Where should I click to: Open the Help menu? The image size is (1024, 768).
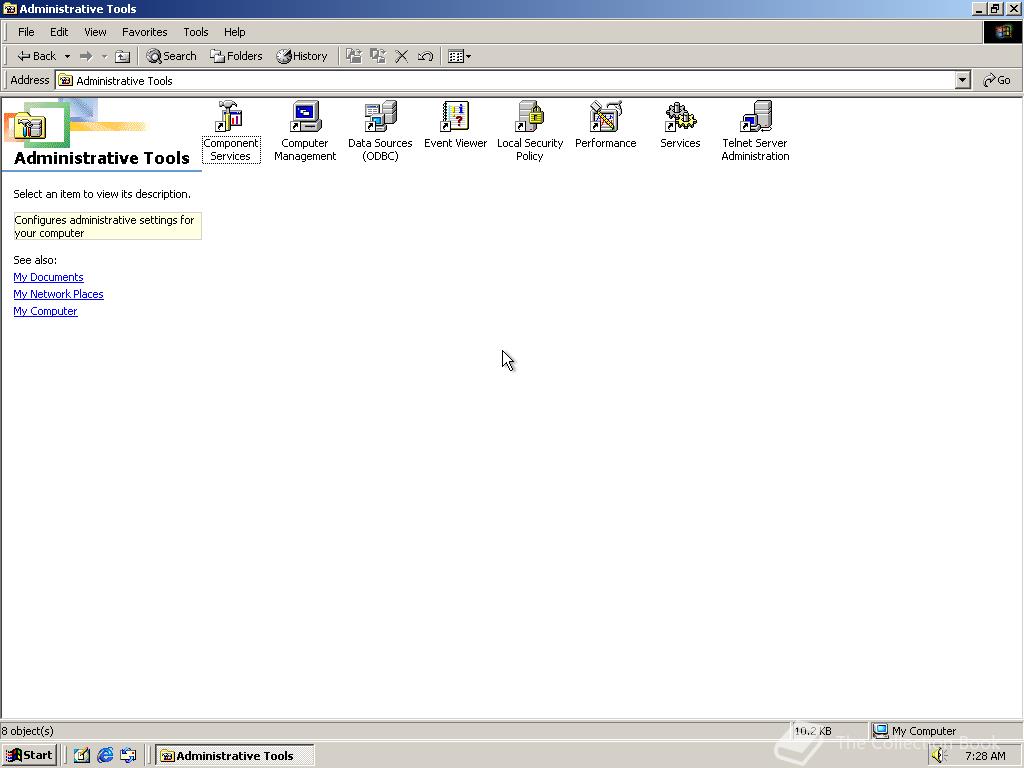pyautogui.click(x=234, y=32)
